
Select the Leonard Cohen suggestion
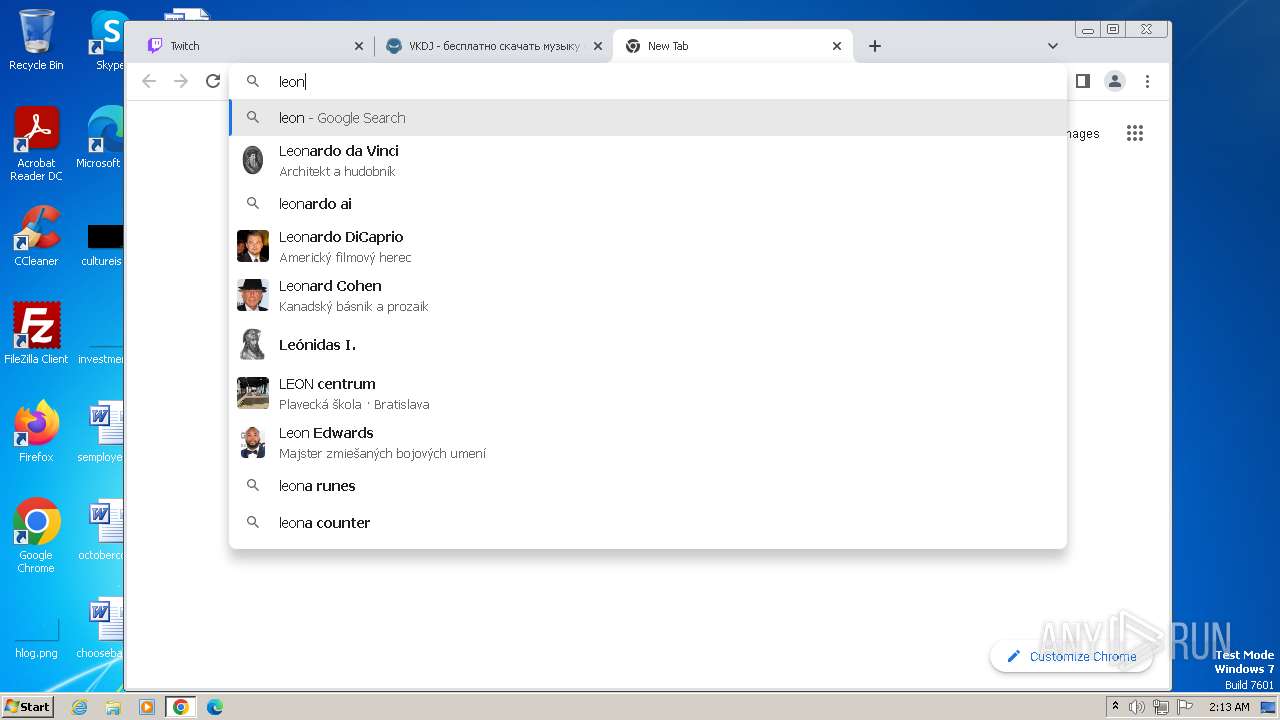[x=648, y=295]
